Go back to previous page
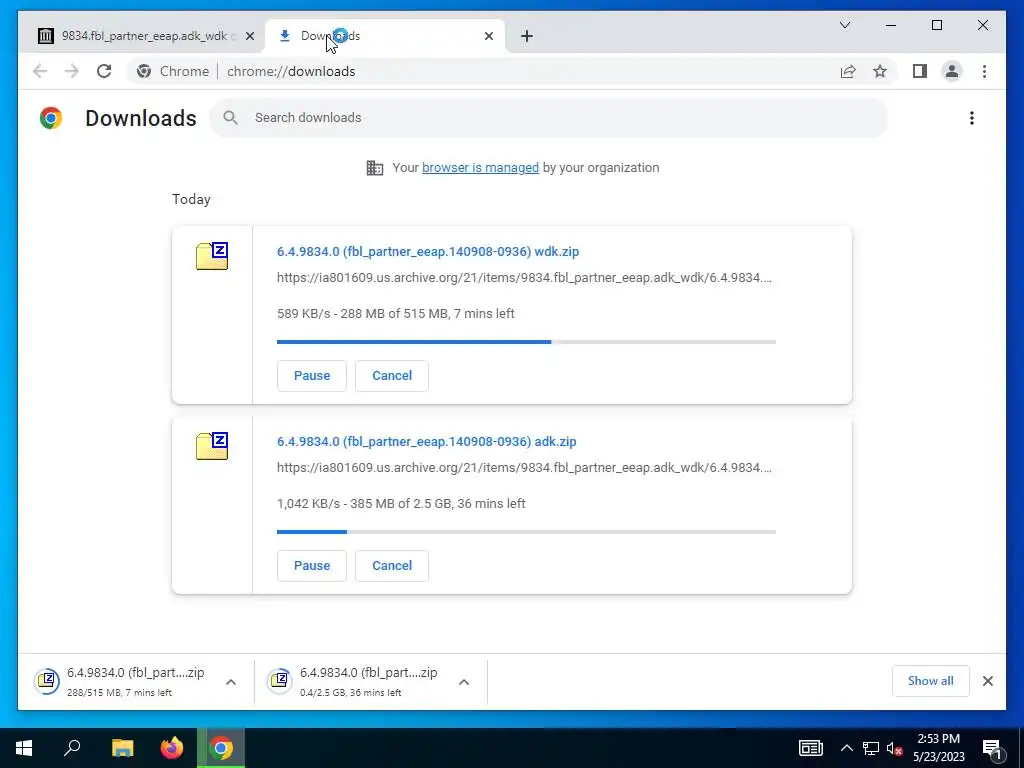Image resolution: width=1024 pixels, height=768 pixels. coord(40,71)
